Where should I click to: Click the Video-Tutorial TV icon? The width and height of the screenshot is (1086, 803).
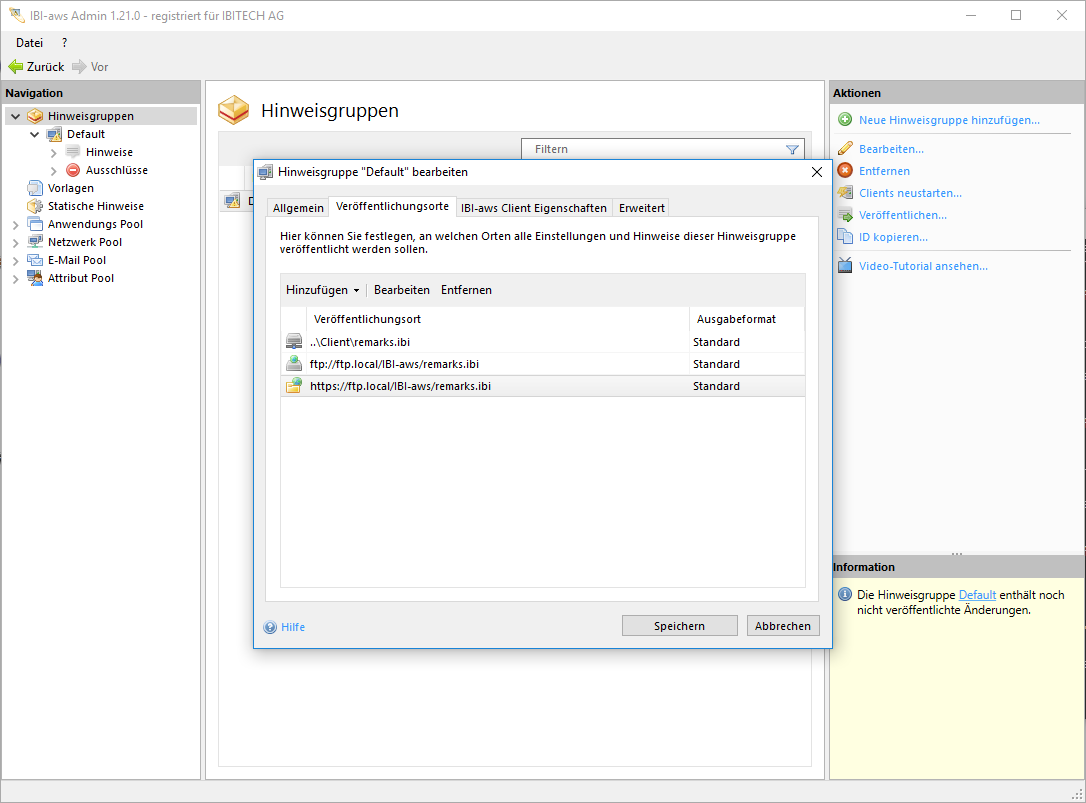pos(845,266)
